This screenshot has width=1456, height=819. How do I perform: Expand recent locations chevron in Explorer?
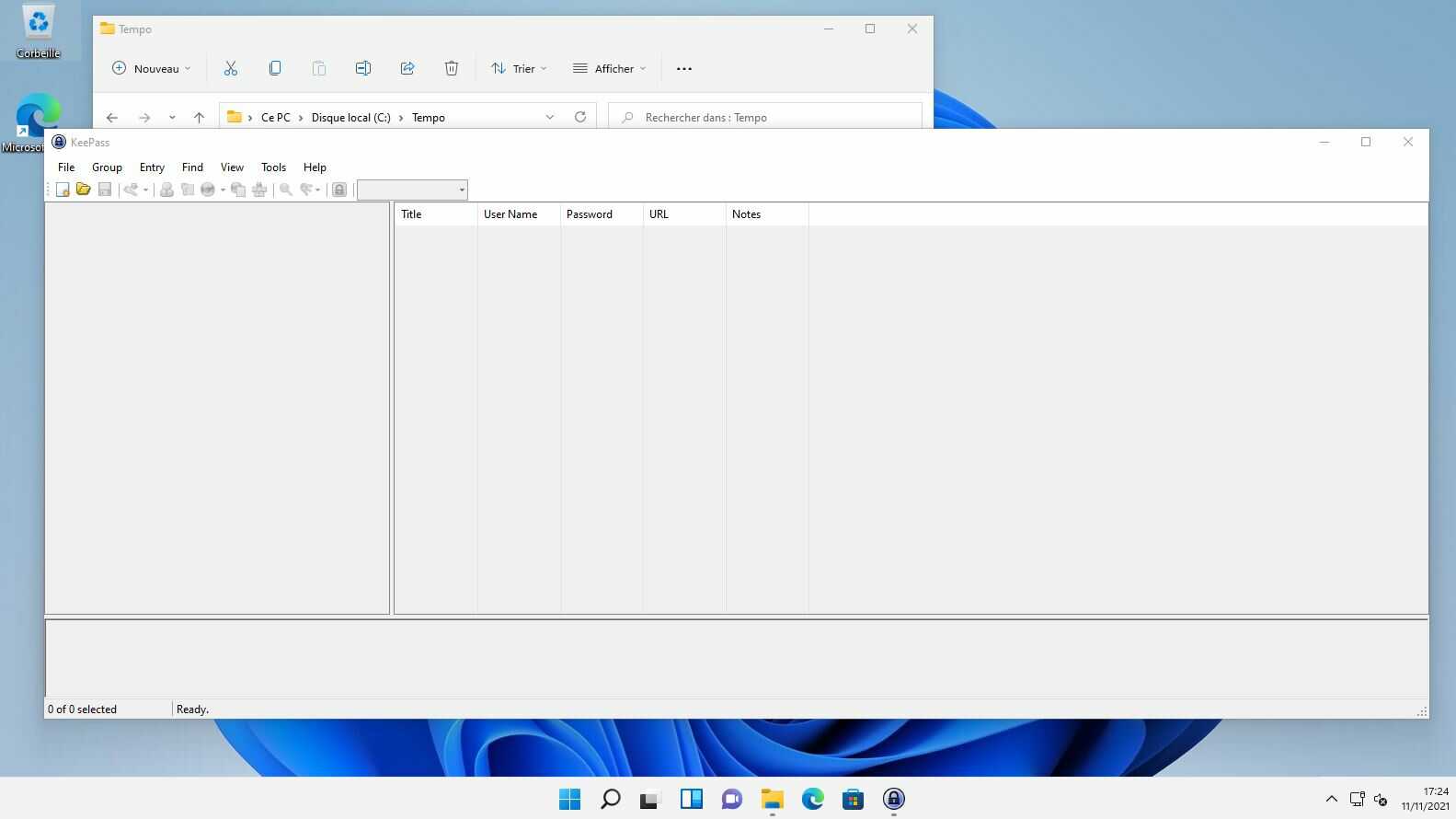(172, 118)
